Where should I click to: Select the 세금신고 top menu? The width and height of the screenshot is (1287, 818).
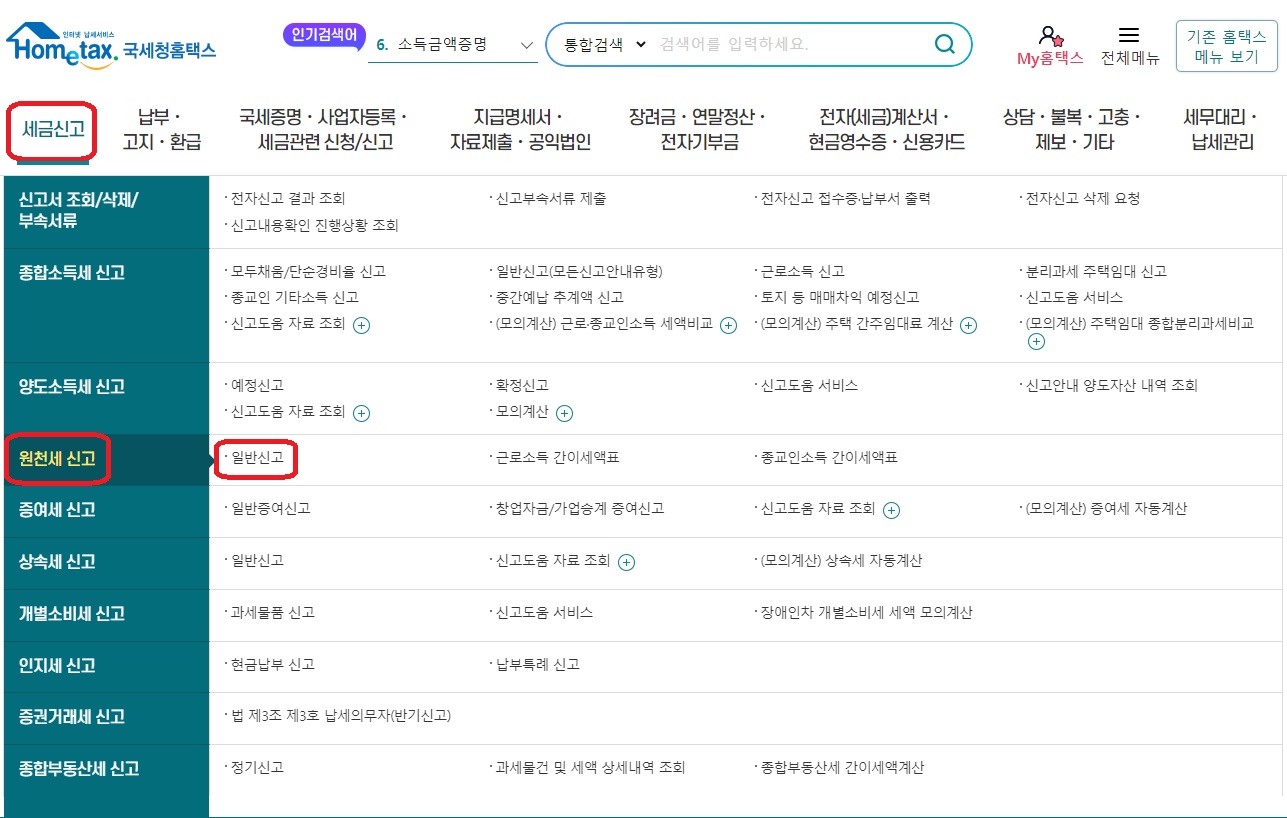pos(52,130)
